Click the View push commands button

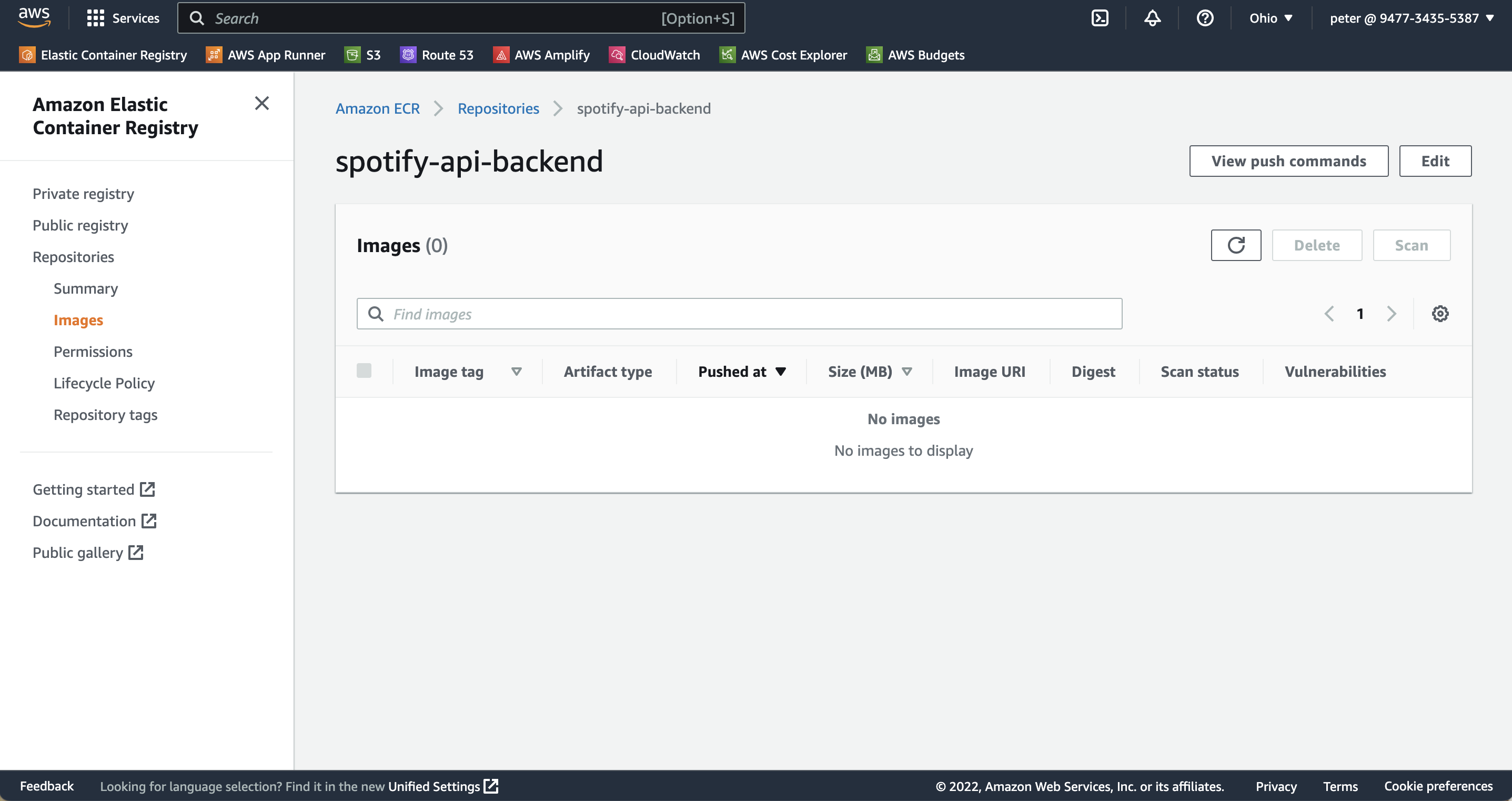[1288, 161]
